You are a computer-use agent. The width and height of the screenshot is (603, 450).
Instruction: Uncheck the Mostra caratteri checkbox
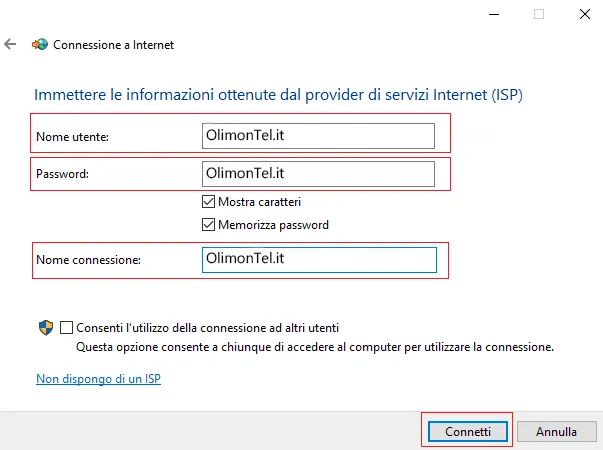tap(209, 202)
